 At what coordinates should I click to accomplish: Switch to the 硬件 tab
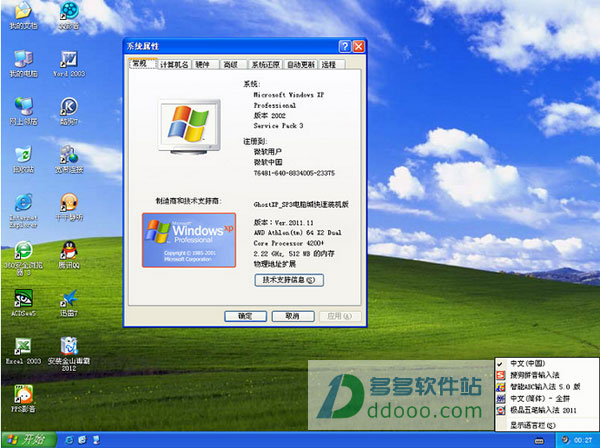click(x=206, y=65)
